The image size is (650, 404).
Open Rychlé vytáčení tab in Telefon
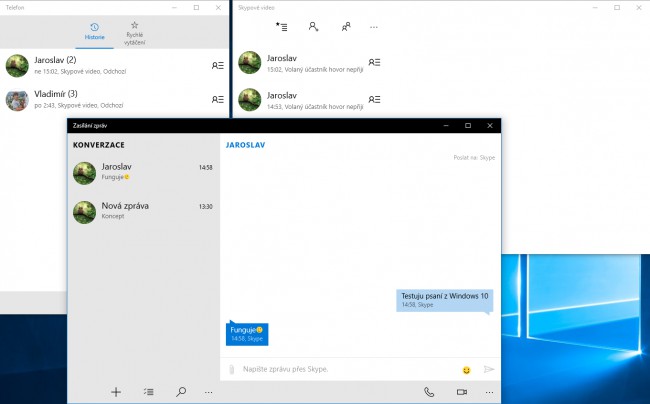coord(134,32)
